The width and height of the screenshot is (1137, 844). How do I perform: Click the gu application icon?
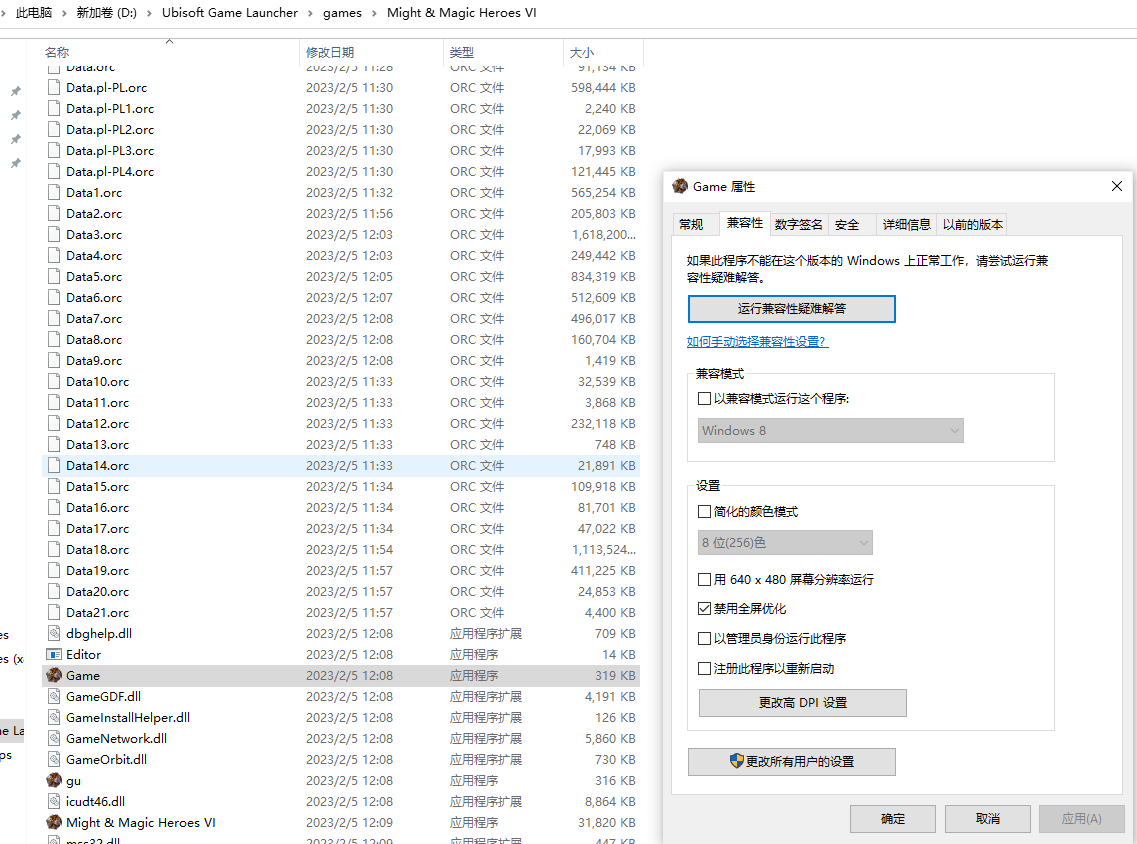pyautogui.click(x=55, y=780)
